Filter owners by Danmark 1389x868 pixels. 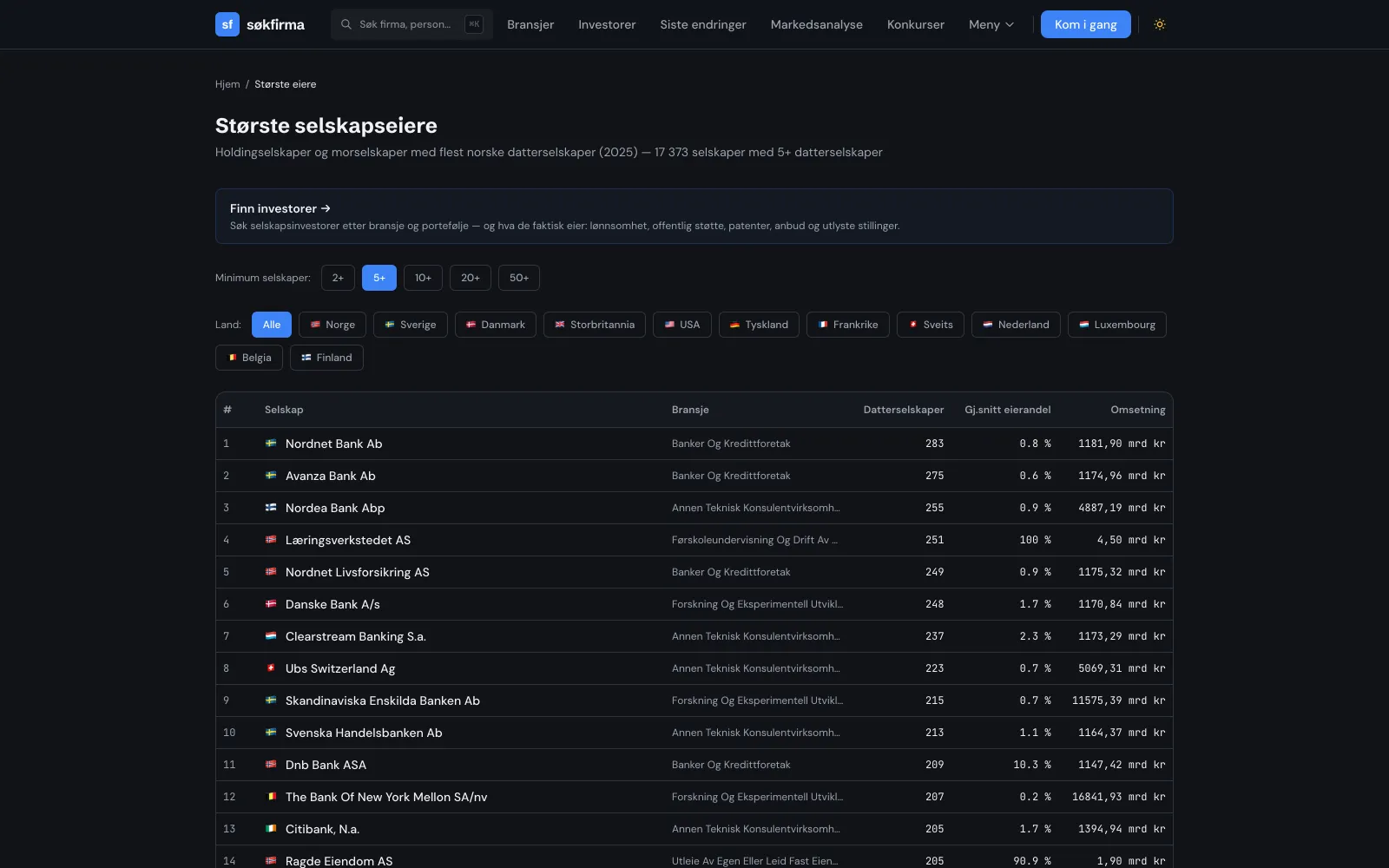[x=496, y=325]
